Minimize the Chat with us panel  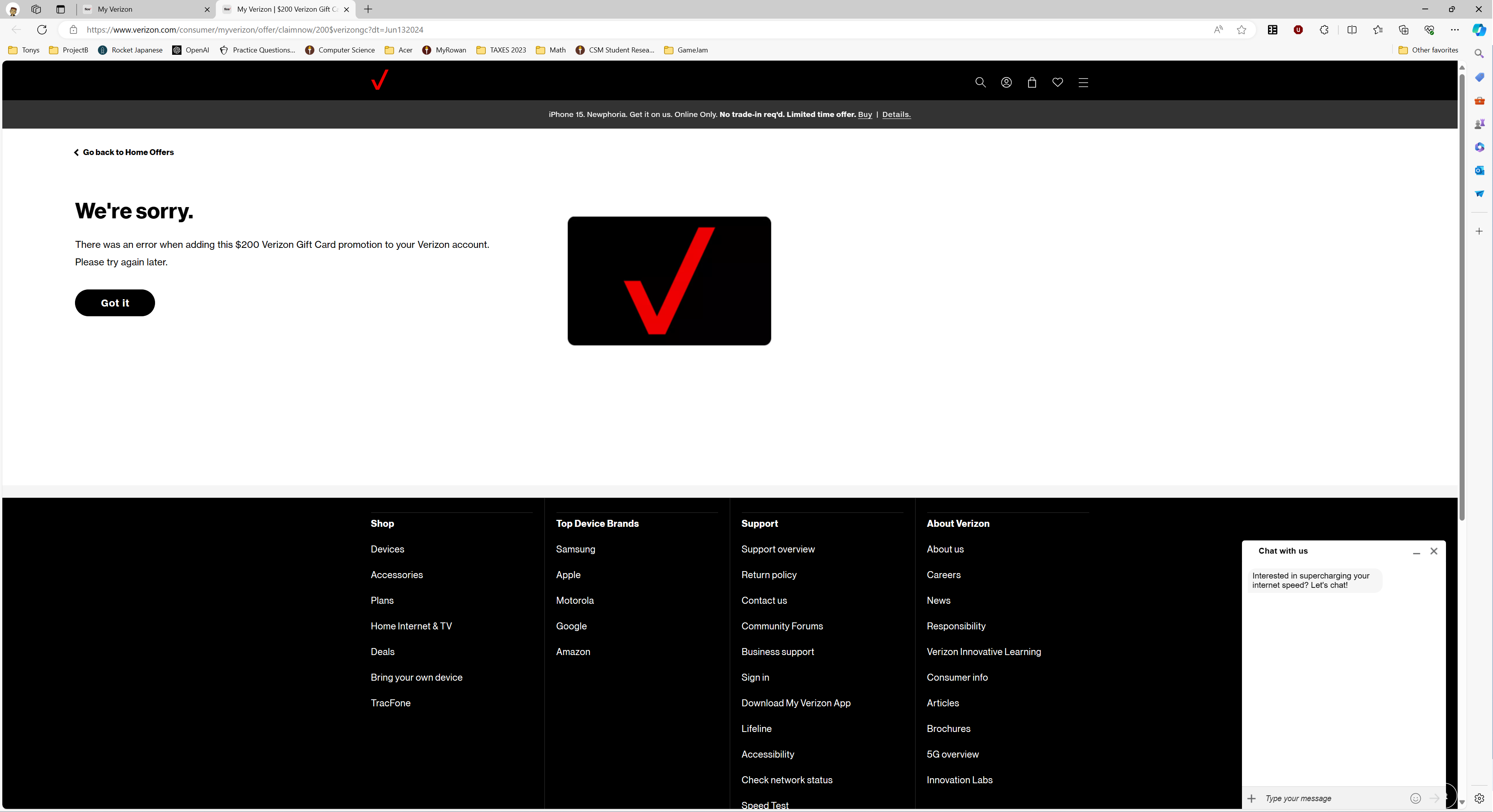click(1416, 551)
